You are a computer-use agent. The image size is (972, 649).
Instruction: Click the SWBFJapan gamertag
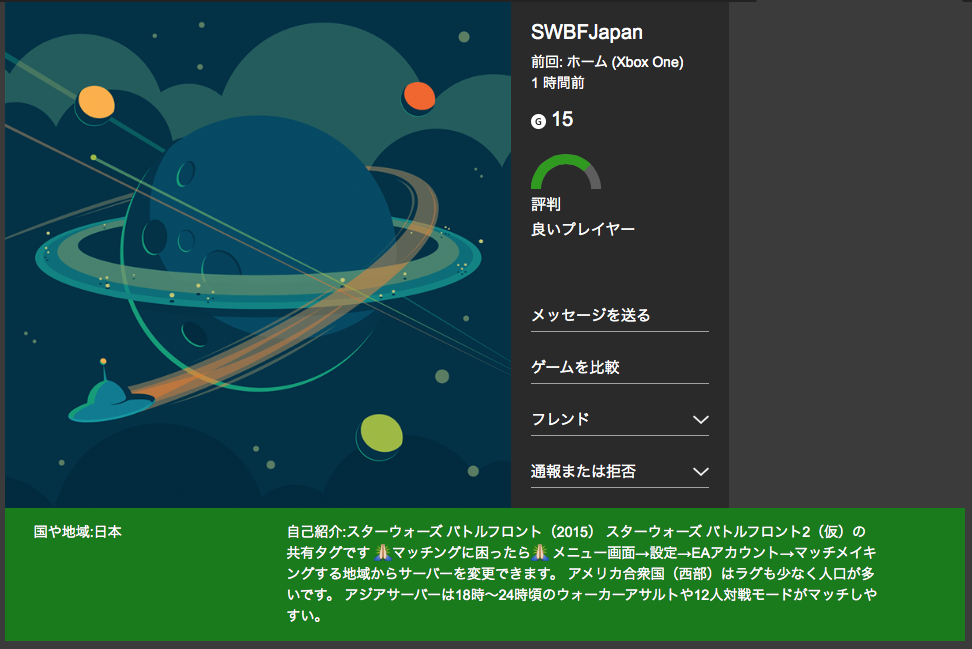click(586, 32)
